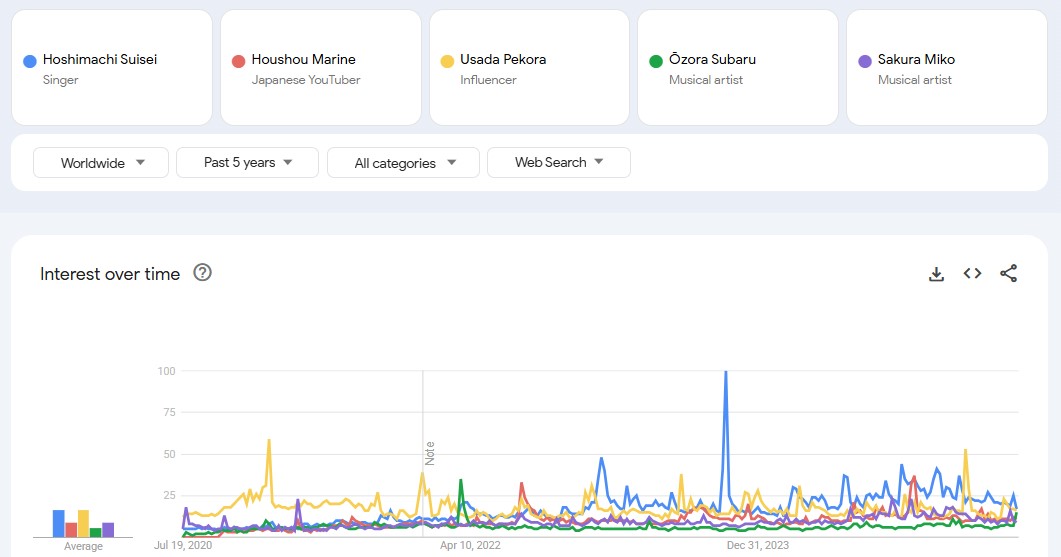Select the Houshou Marine term card

[321, 68]
